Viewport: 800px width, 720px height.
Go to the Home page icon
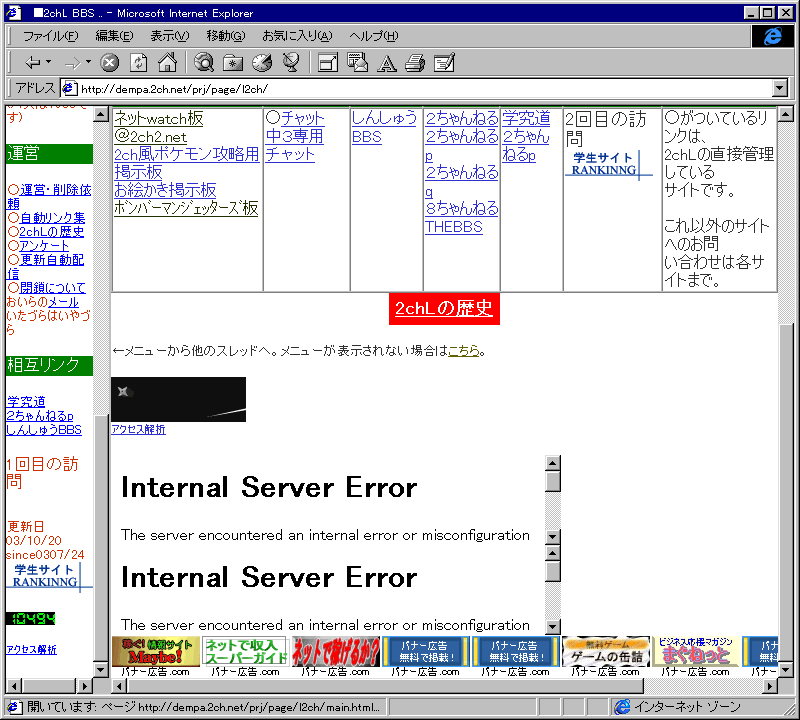167,63
